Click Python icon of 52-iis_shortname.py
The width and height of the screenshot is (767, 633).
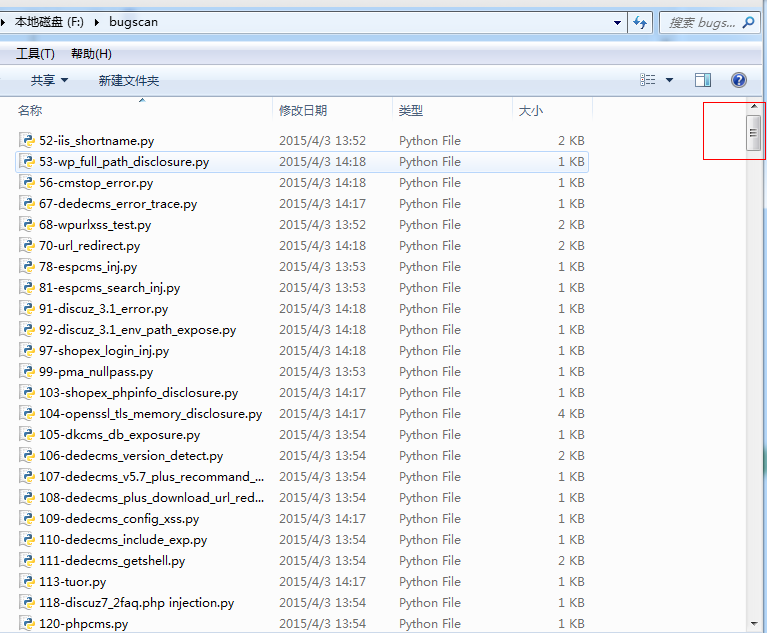(x=27, y=140)
